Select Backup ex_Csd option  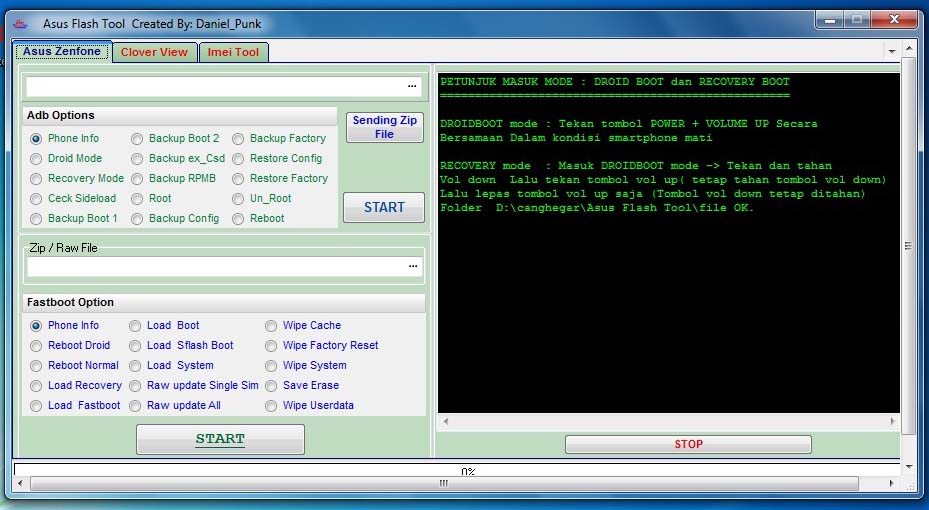point(137,159)
